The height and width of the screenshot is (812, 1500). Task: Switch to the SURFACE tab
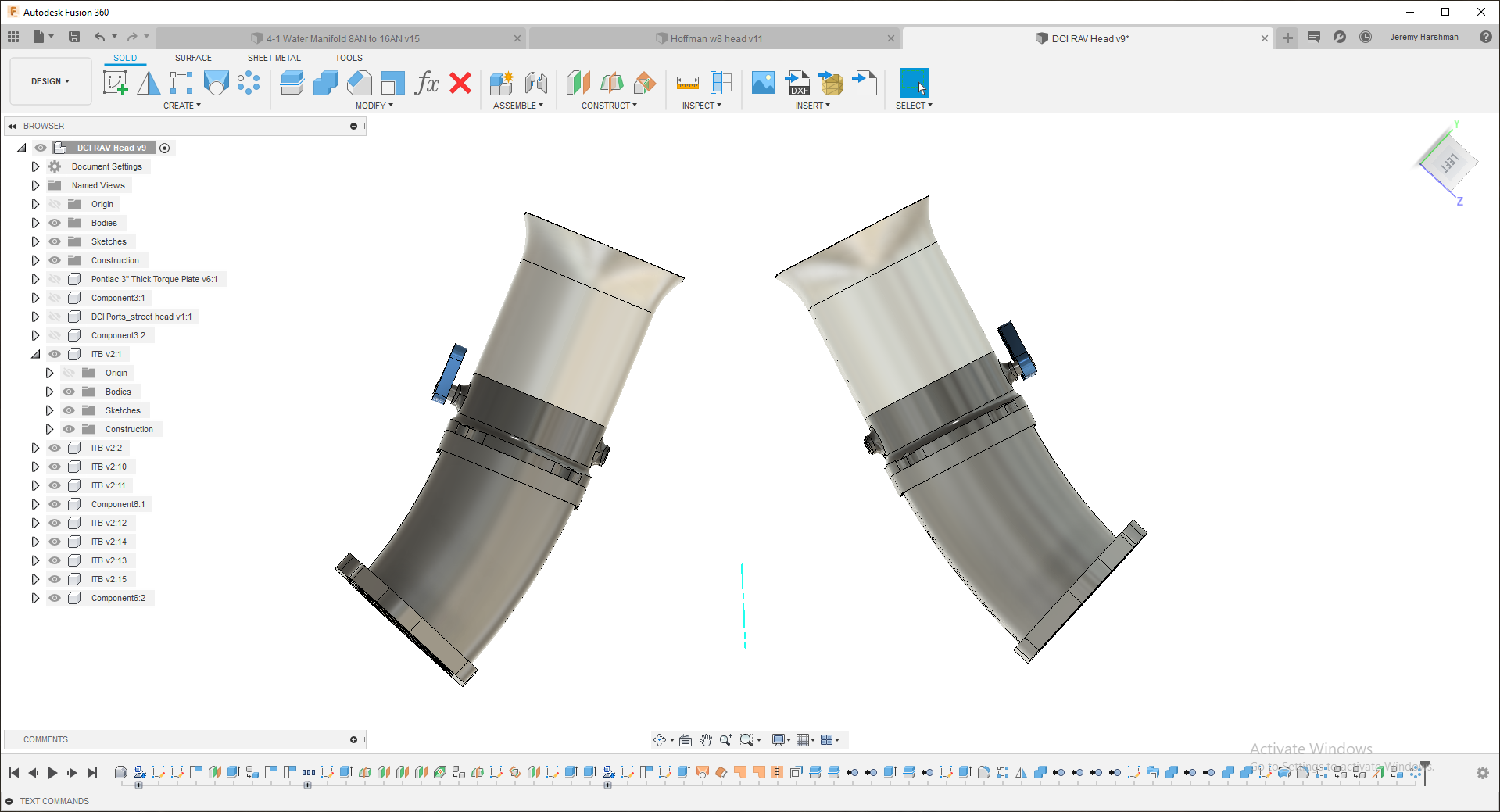coord(193,58)
